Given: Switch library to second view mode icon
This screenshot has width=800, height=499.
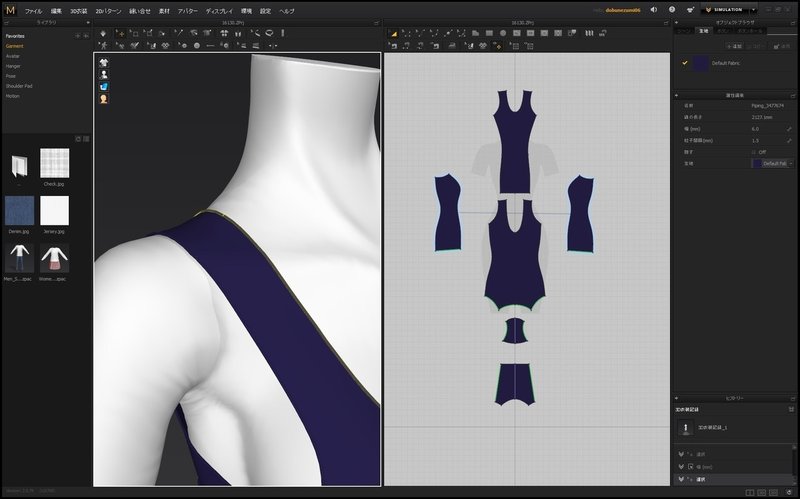Looking at the screenshot, I should click(86, 139).
